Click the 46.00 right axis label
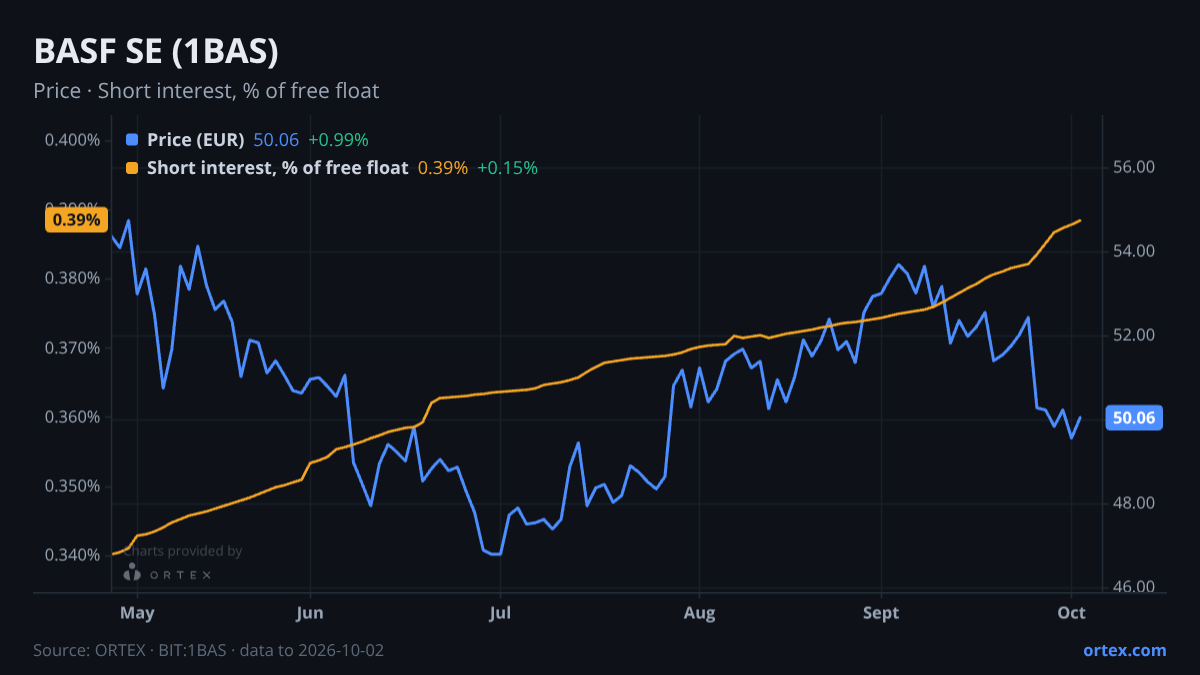1200x675 pixels. click(1133, 587)
